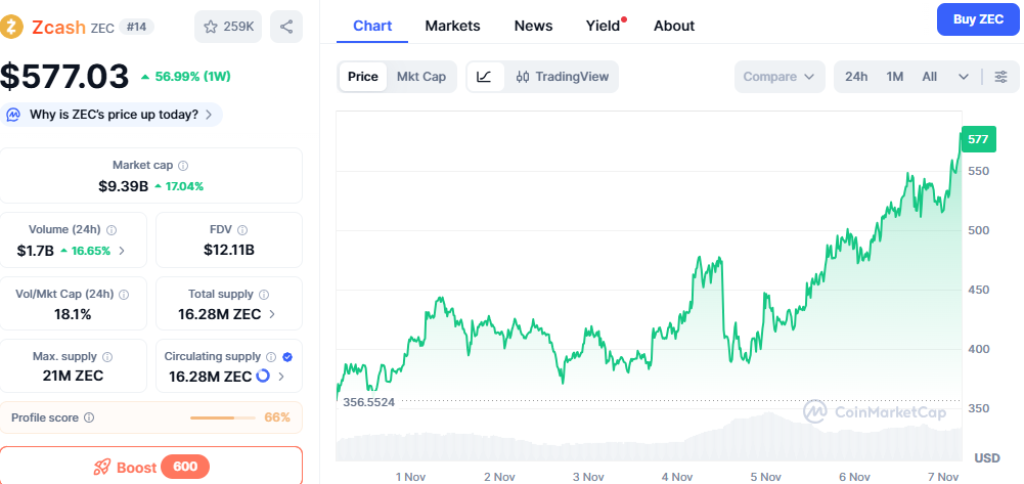Select the line chart style icon
1024x484 pixels.
coord(484,77)
